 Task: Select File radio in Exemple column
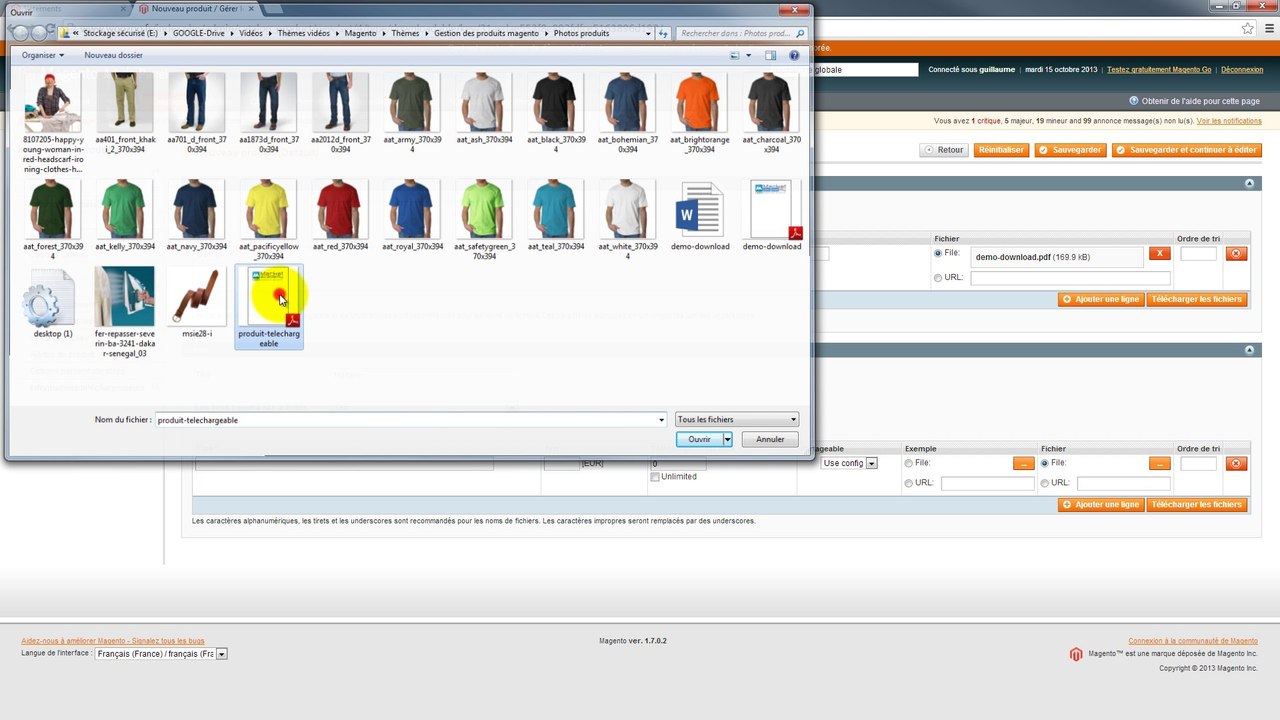[x=909, y=464]
